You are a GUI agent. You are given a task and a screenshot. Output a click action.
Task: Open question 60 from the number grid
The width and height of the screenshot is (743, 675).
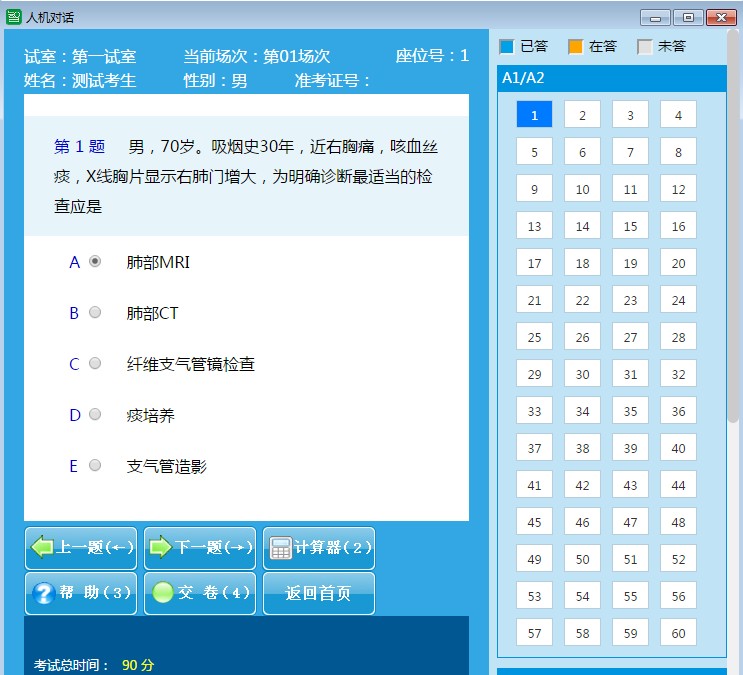pos(678,633)
